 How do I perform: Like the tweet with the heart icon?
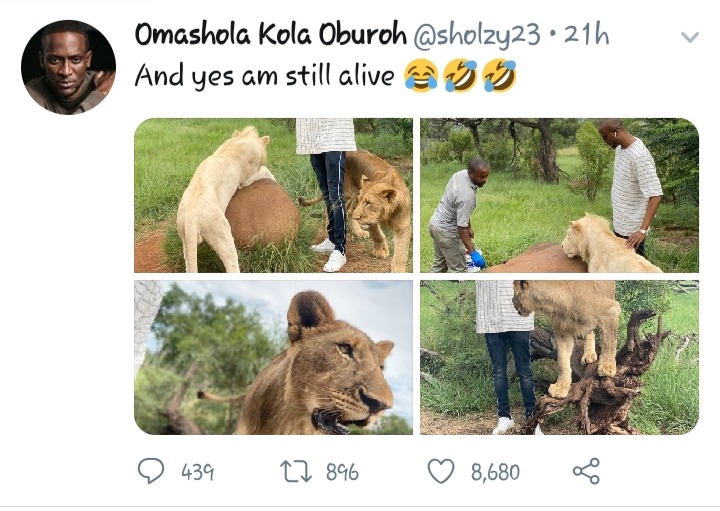click(x=441, y=471)
